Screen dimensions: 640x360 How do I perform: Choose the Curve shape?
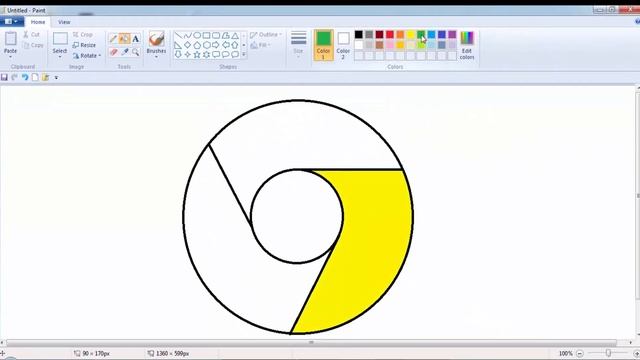187,36
